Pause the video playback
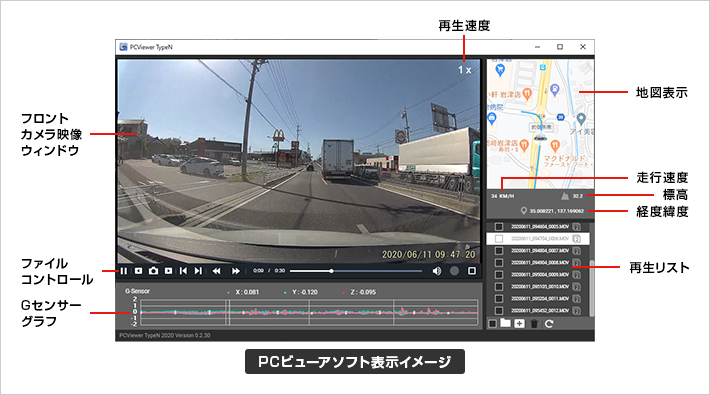The width and height of the screenshot is (710, 395). click(x=124, y=271)
